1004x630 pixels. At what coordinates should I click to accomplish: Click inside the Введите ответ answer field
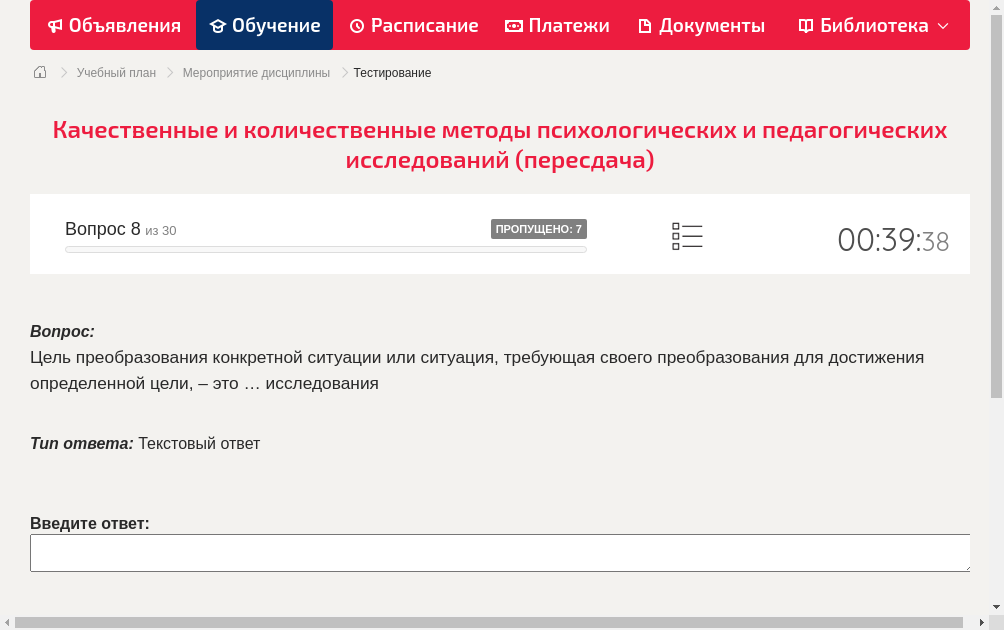(x=500, y=552)
